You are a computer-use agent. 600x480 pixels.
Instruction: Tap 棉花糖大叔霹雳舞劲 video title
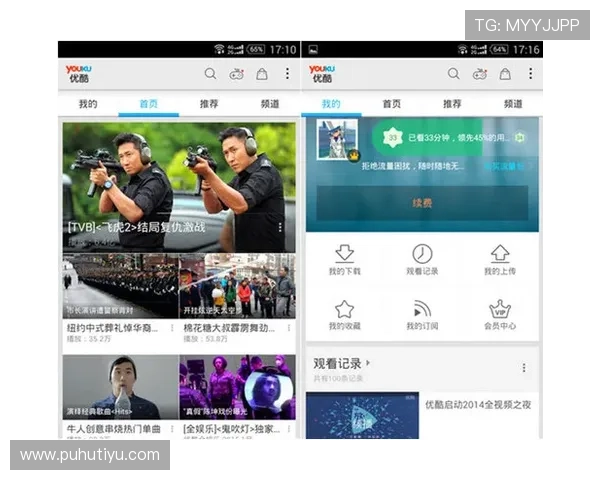[x=229, y=328]
